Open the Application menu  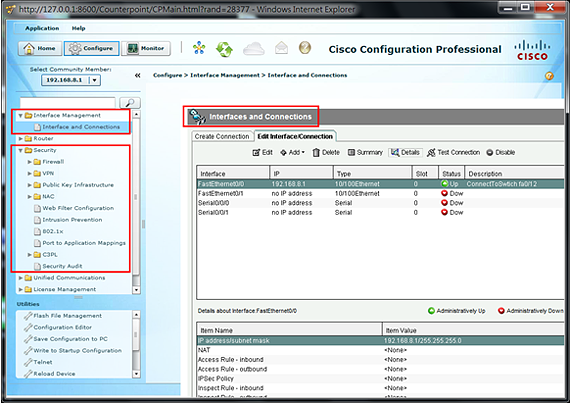pyautogui.click(x=42, y=28)
